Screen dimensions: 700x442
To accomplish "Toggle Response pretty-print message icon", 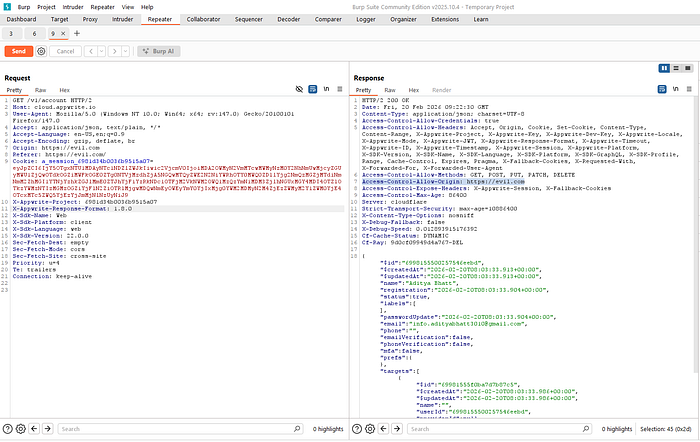I will [x=662, y=89].
